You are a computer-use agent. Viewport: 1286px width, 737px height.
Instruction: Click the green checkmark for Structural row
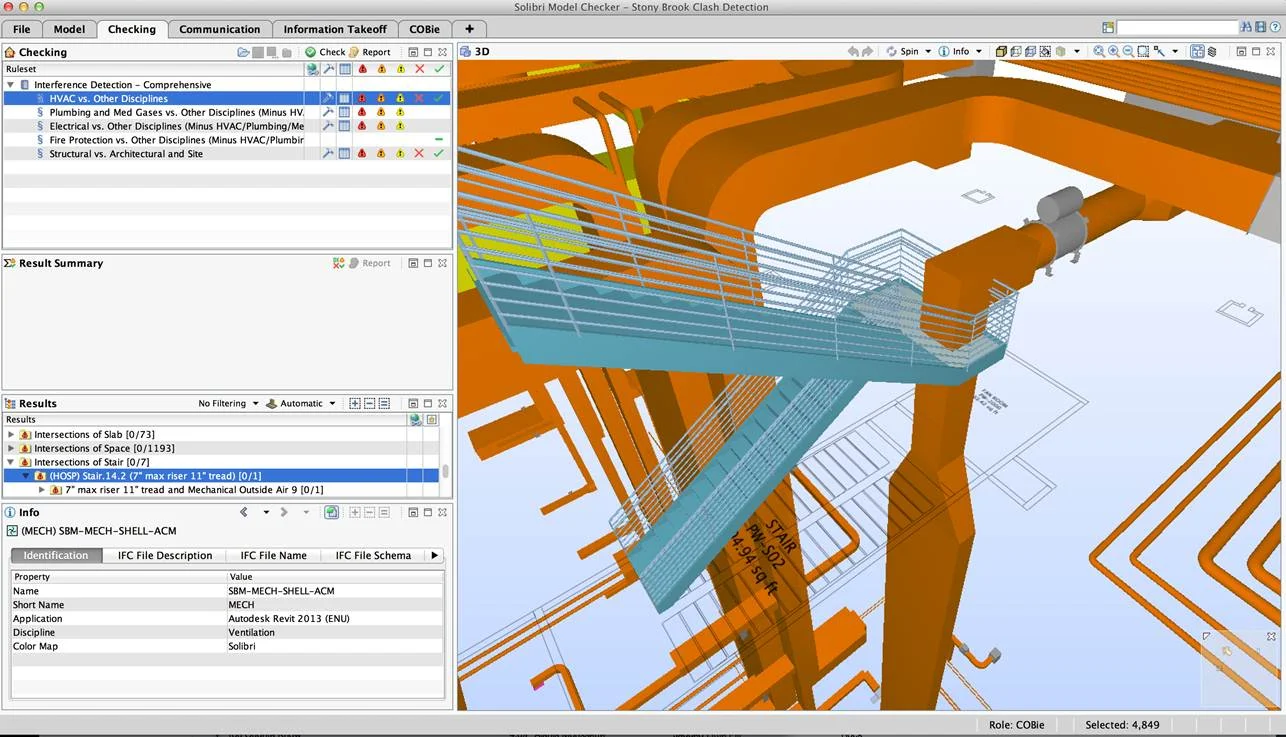[x=438, y=154]
